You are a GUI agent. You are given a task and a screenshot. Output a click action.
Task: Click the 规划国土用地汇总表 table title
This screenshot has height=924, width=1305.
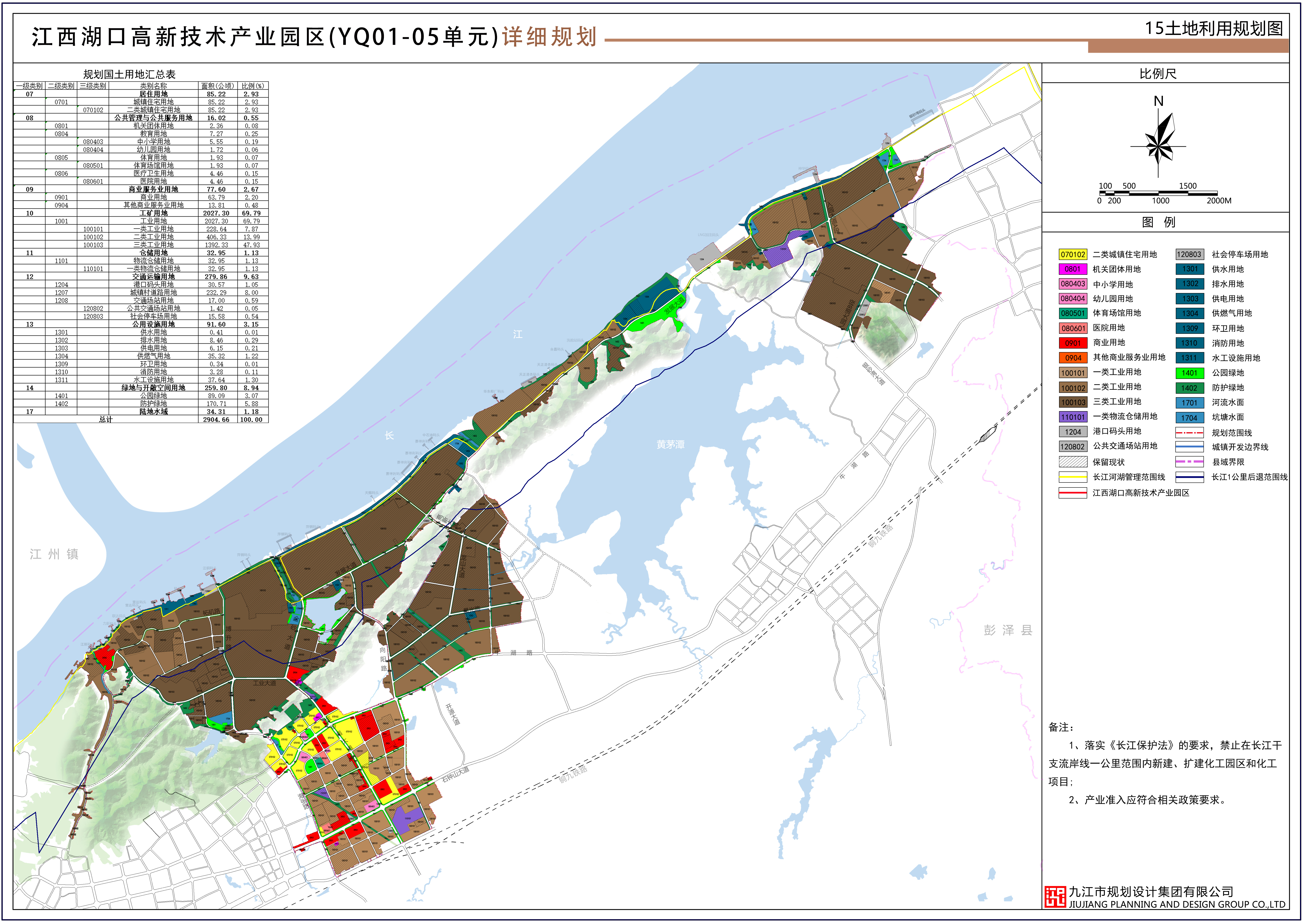pos(129,74)
